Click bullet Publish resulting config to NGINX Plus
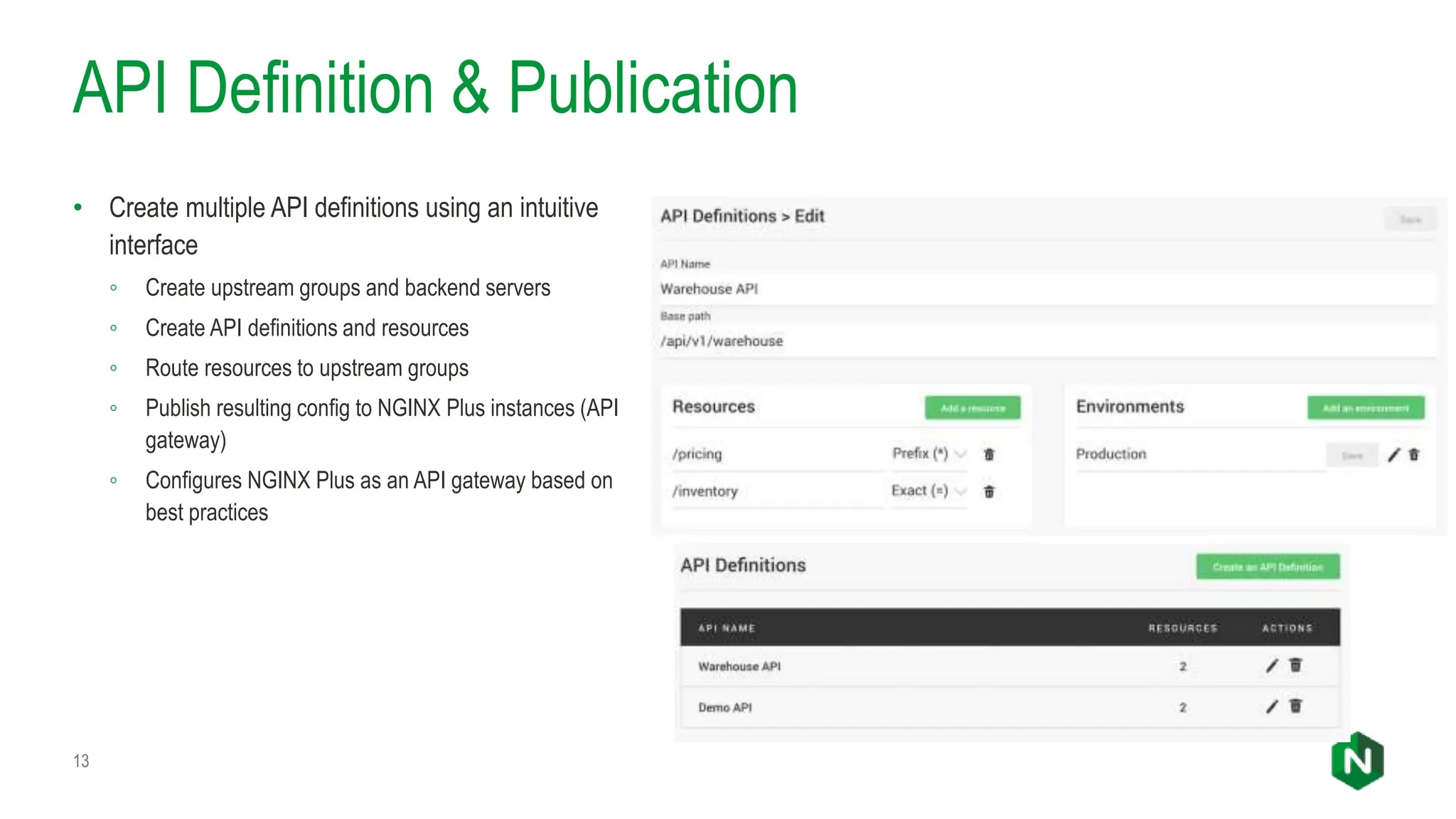 (x=382, y=424)
